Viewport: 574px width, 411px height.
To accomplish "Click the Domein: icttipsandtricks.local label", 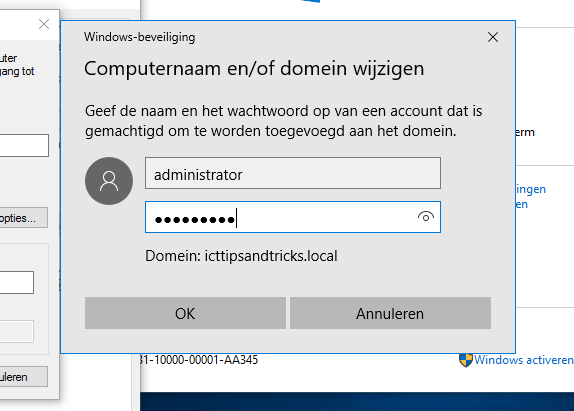I will coord(241,256).
